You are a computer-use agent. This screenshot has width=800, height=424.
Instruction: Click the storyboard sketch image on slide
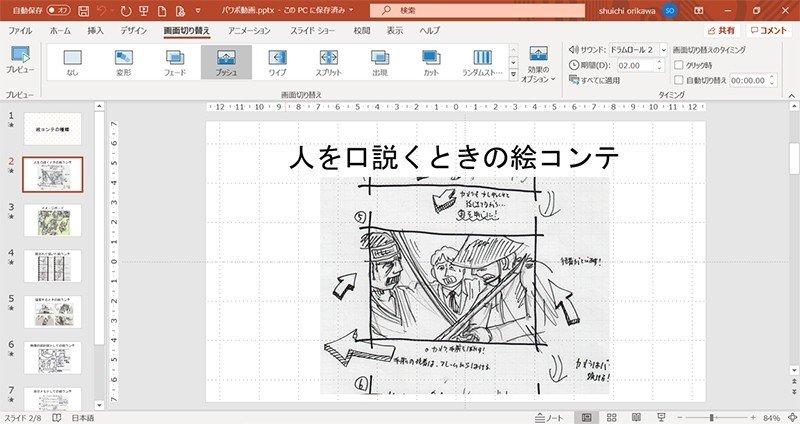coord(465,286)
